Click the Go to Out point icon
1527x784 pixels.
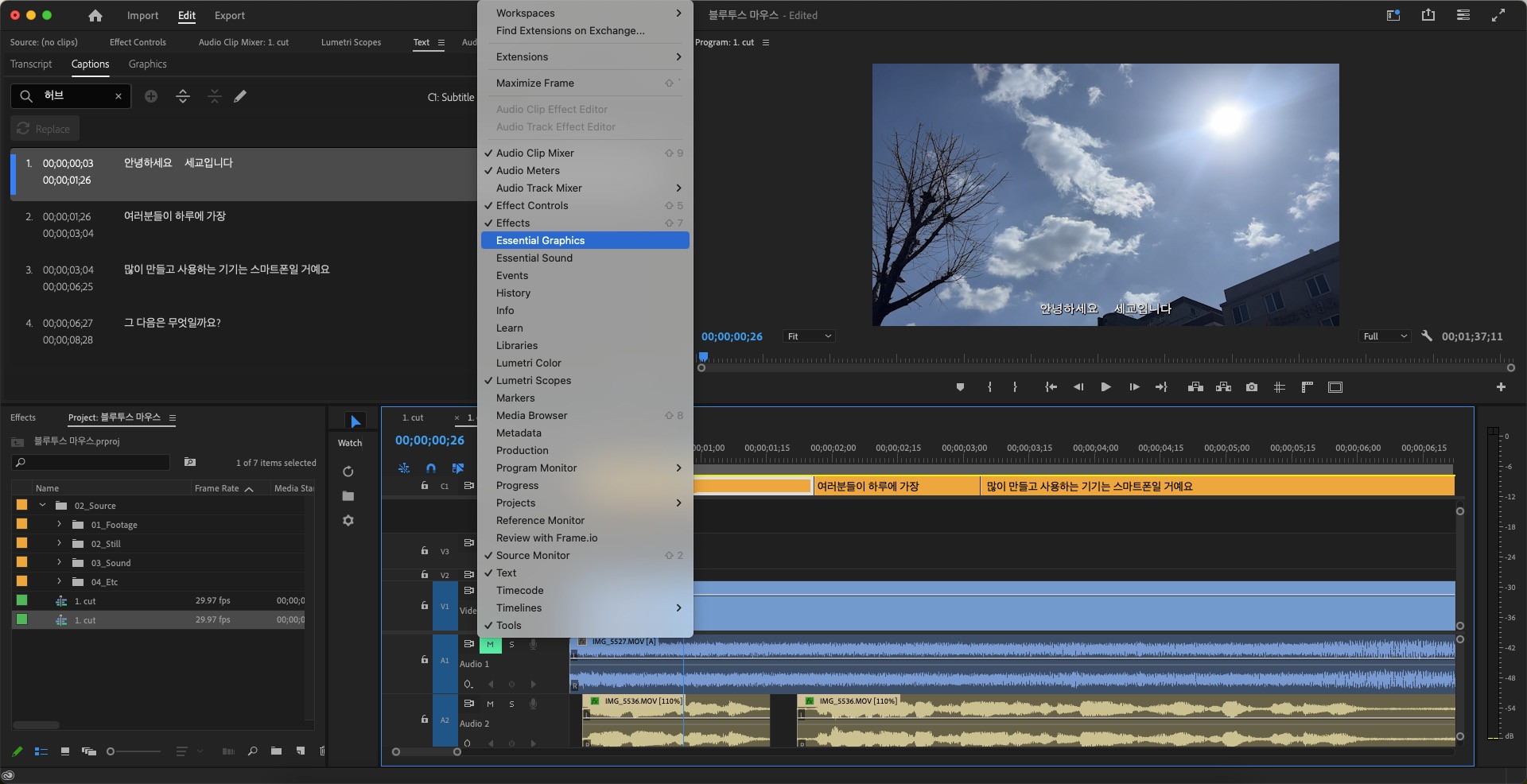1161,387
